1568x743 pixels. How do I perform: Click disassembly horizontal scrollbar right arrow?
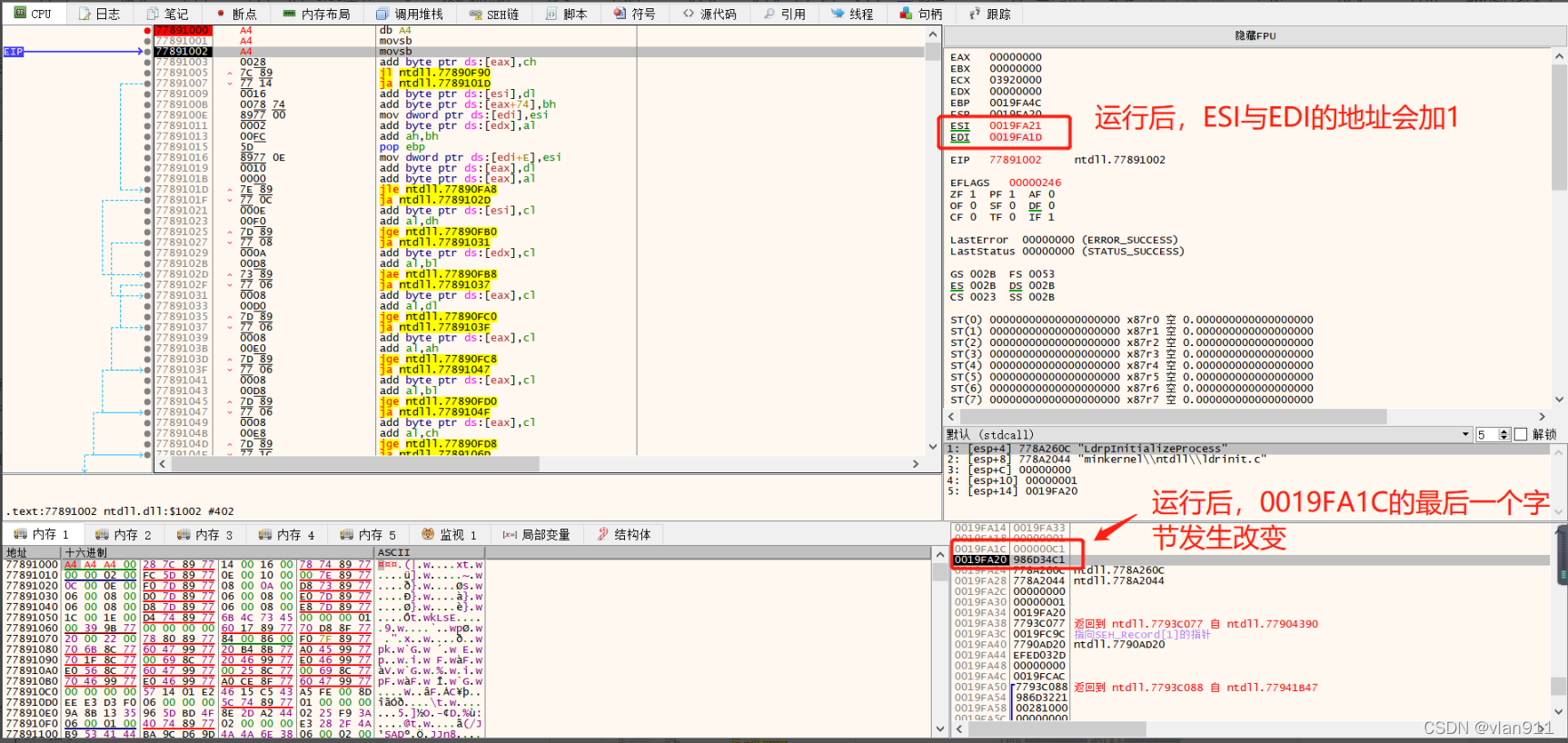coord(916,463)
